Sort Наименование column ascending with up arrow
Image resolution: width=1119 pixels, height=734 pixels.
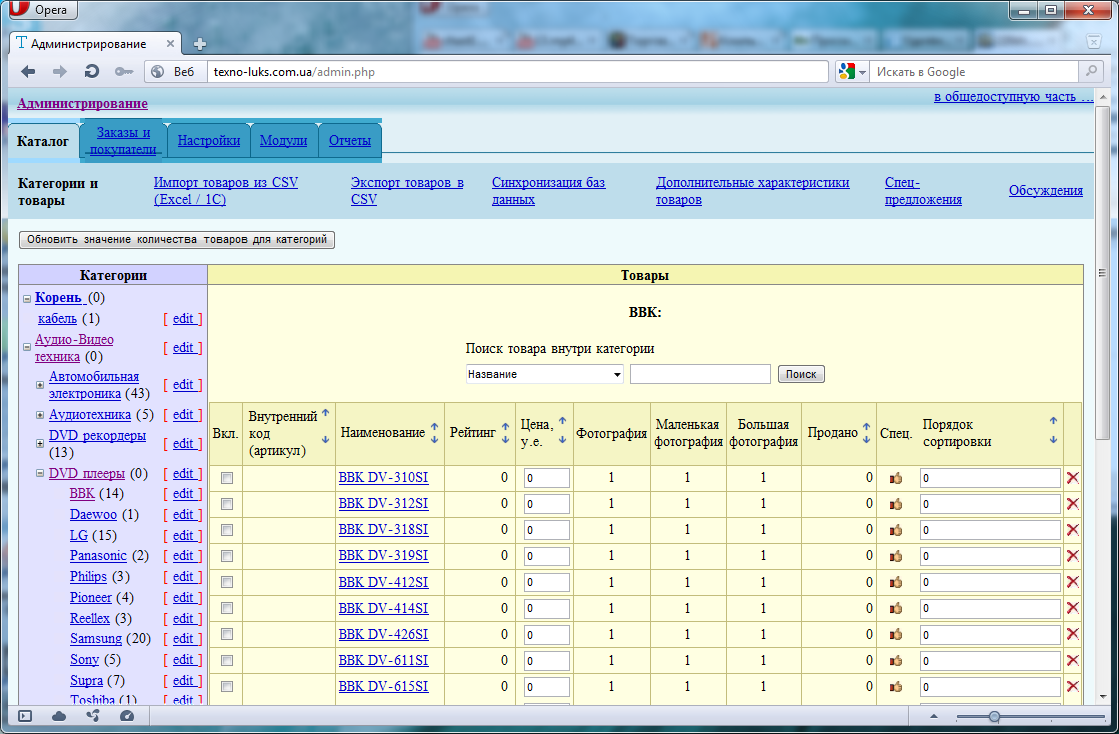(x=434, y=427)
